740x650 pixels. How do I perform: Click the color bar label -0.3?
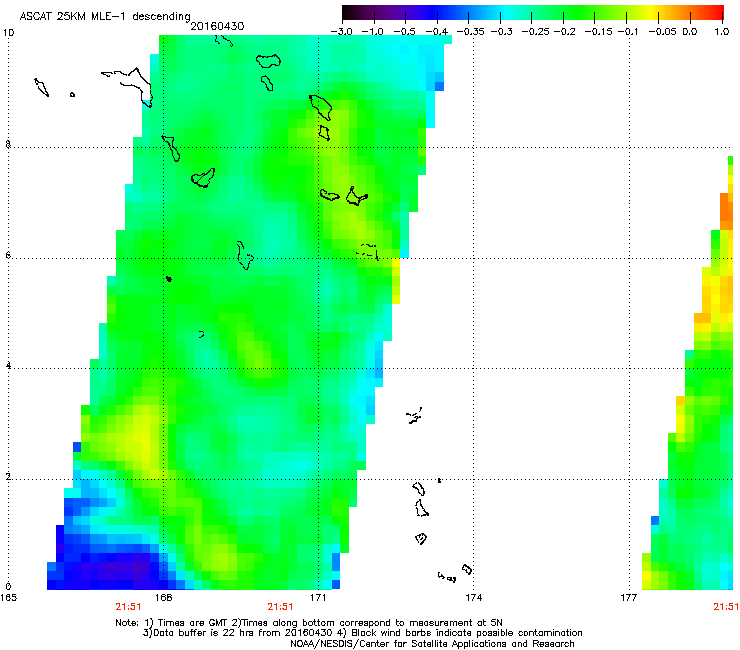click(502, 32)
